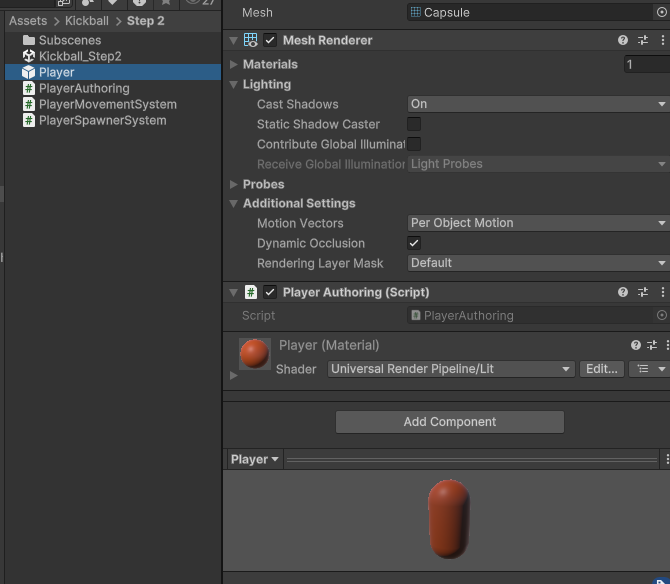Enable Contribute Global Illumination

click(414, 144)
